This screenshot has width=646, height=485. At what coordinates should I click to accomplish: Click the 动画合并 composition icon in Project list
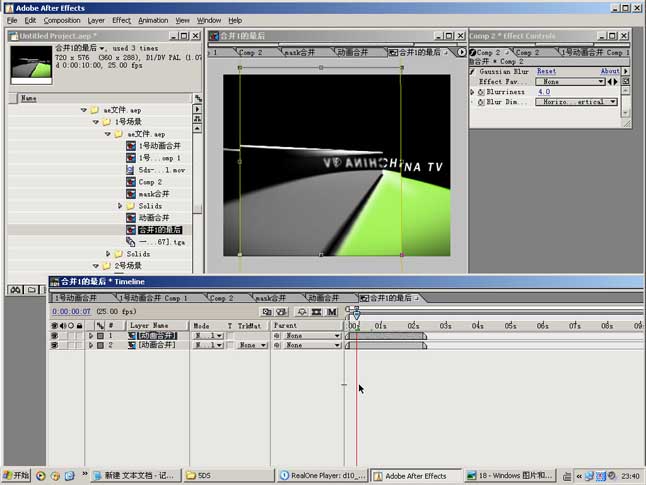[131, 218]
